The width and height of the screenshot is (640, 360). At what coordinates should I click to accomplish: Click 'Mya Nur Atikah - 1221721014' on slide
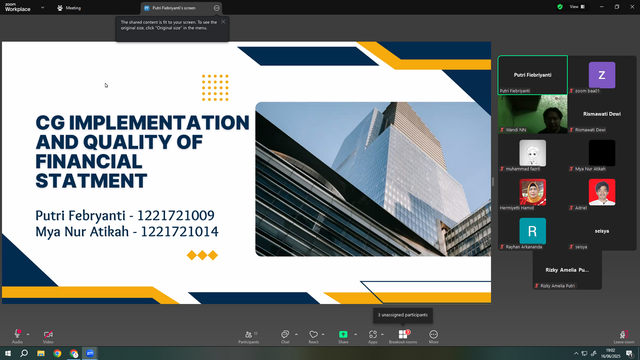point(127,232)
